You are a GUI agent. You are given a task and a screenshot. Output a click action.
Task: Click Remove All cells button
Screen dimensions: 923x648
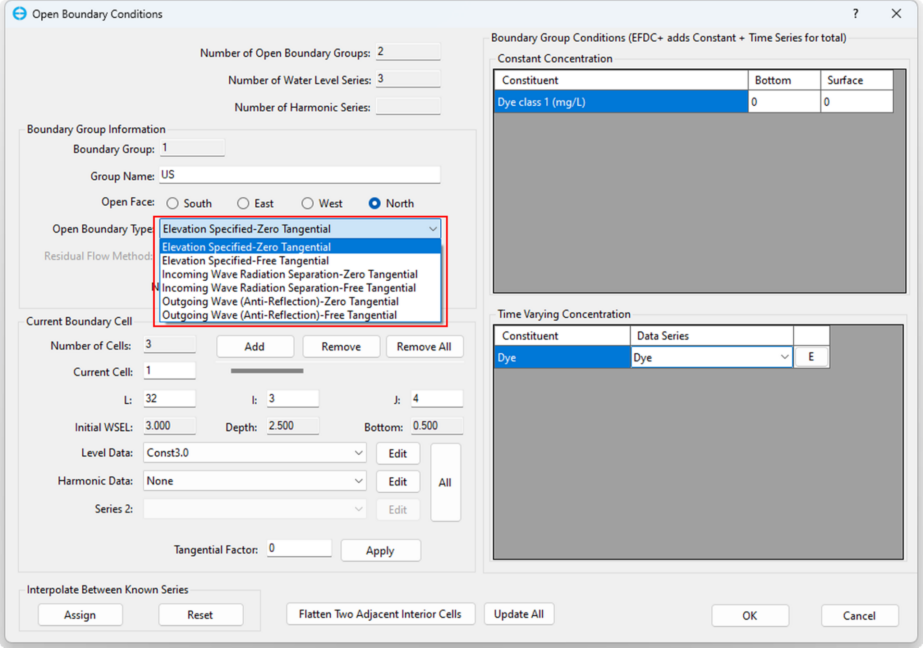pos(423,346)
